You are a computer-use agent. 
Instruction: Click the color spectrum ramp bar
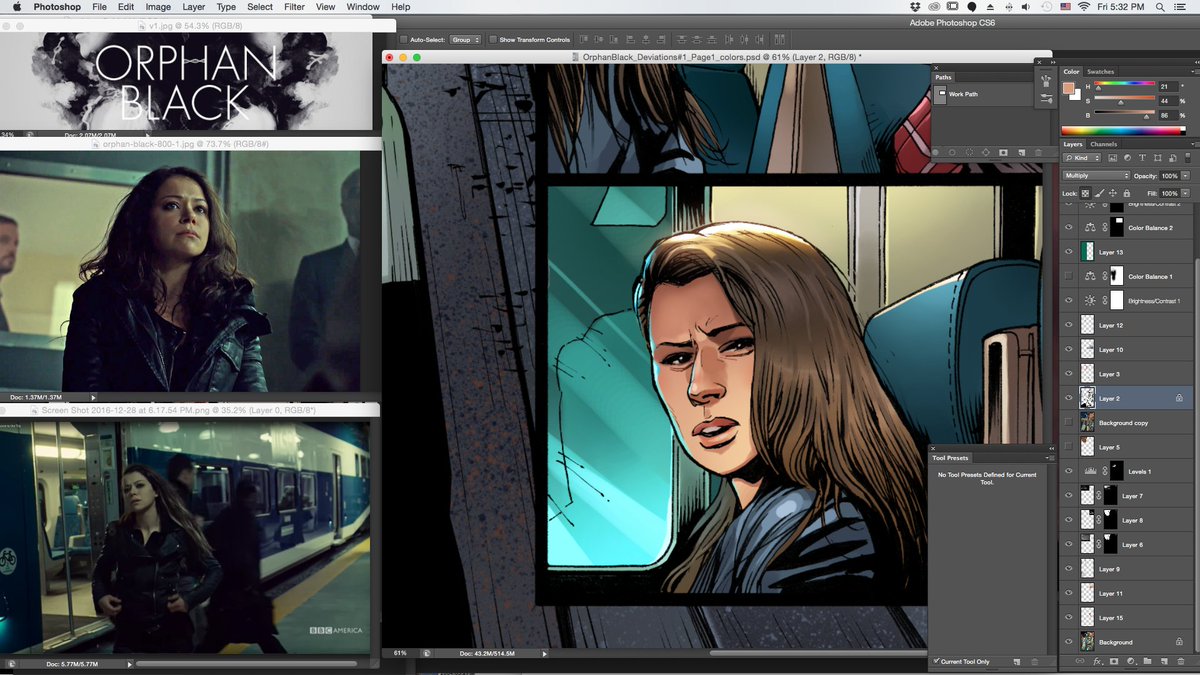[1123, 130]
